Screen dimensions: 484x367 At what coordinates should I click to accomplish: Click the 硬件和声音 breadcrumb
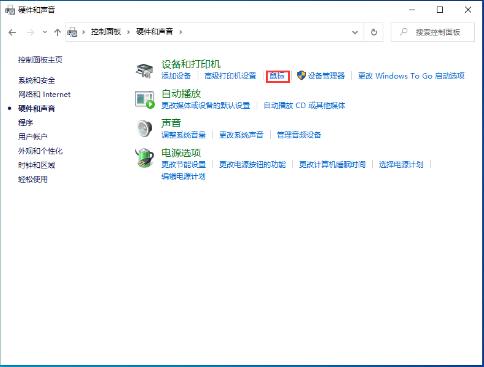coord(155,32)
